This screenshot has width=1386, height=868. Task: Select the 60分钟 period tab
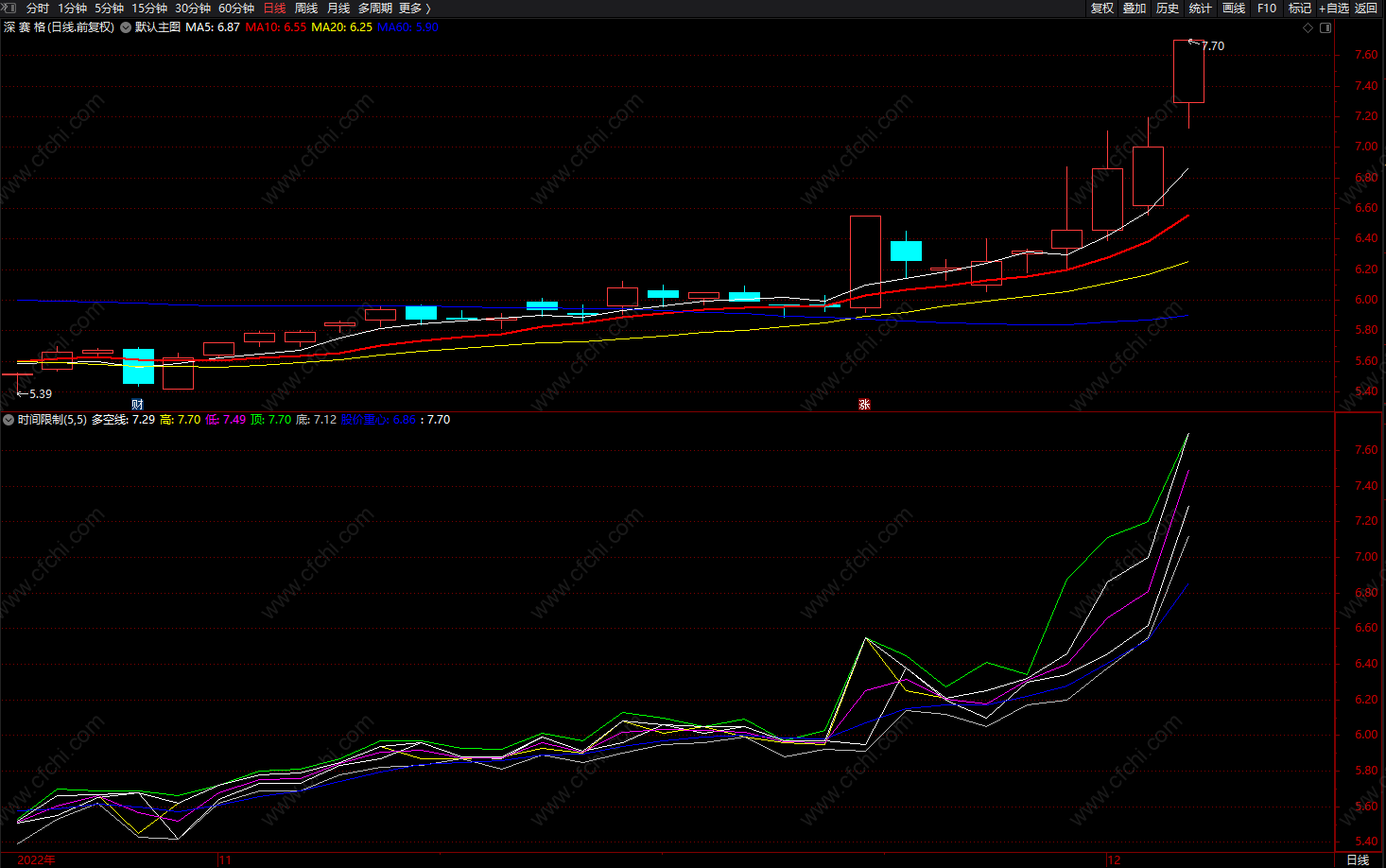click(x=236, y=8)
